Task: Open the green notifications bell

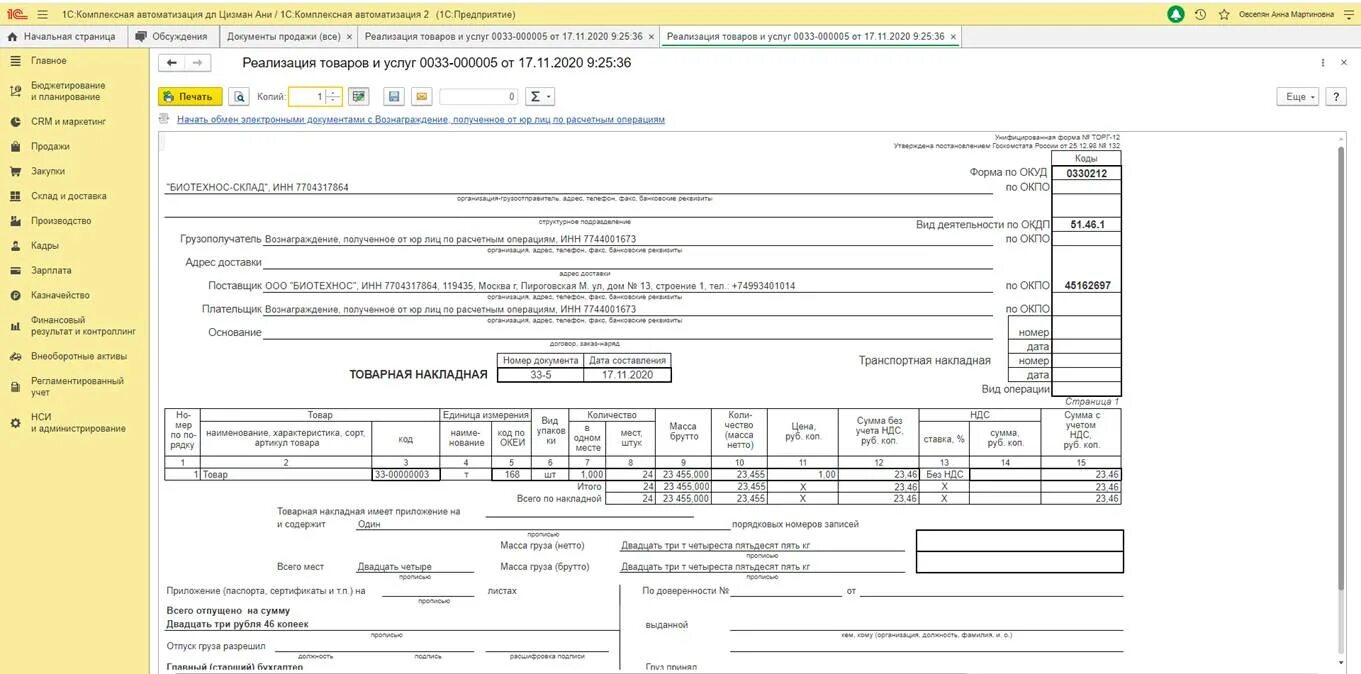Action: pyautogui.click(x=1176, y=15)
